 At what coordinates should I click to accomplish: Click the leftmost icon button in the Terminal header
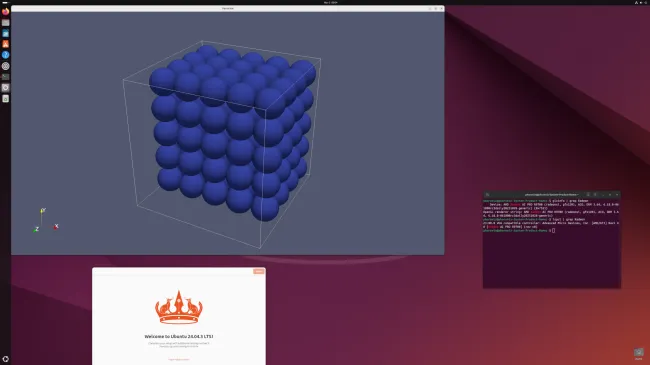[488, 195]
